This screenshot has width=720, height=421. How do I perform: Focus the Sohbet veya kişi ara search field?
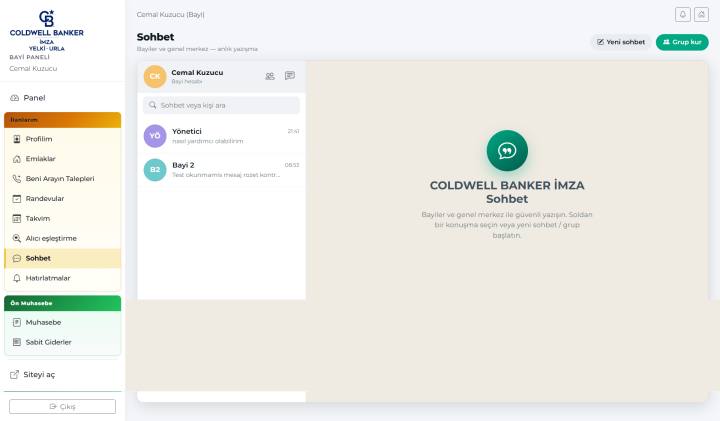point(221,105)
